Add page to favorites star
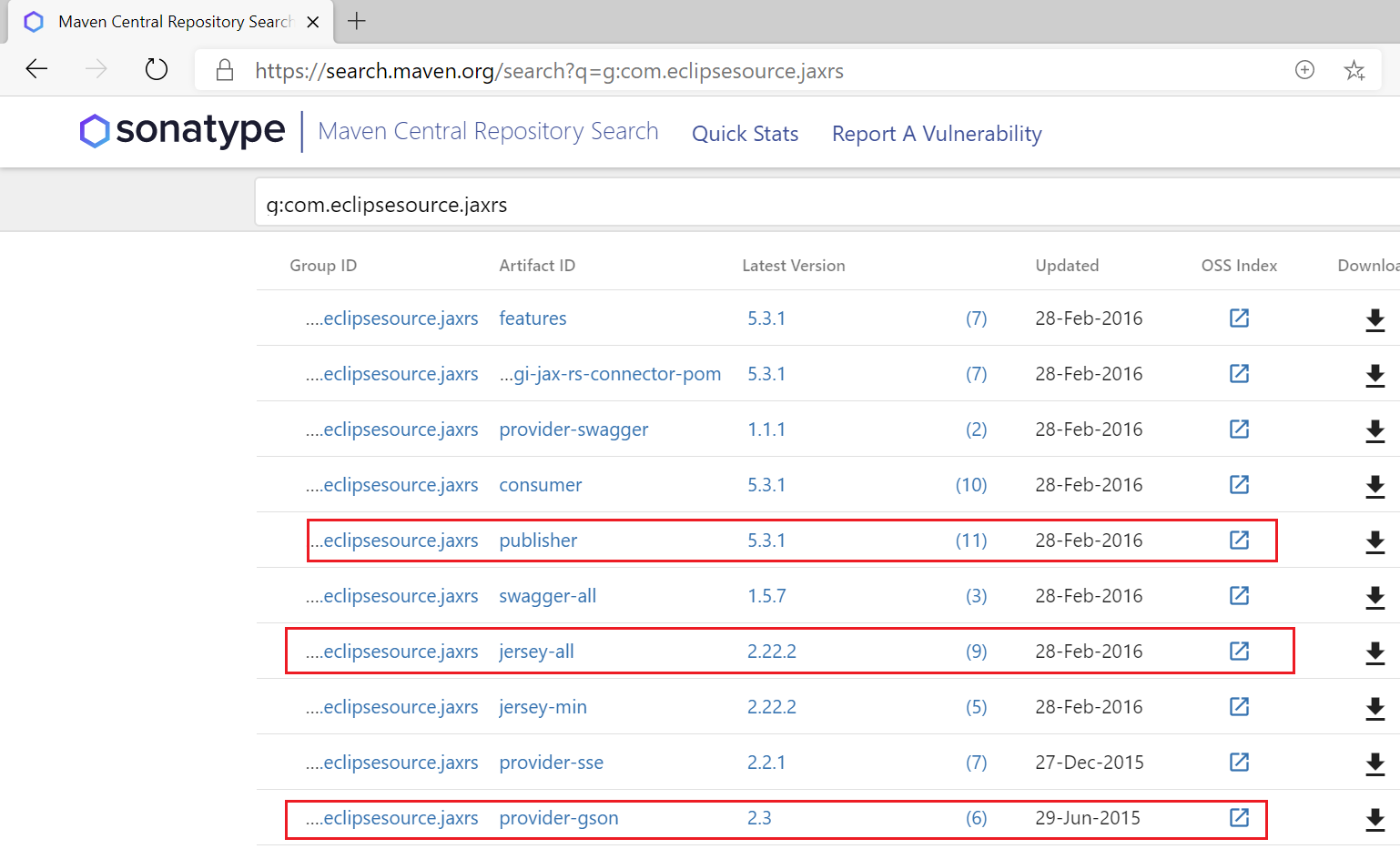 [1354, 70]
